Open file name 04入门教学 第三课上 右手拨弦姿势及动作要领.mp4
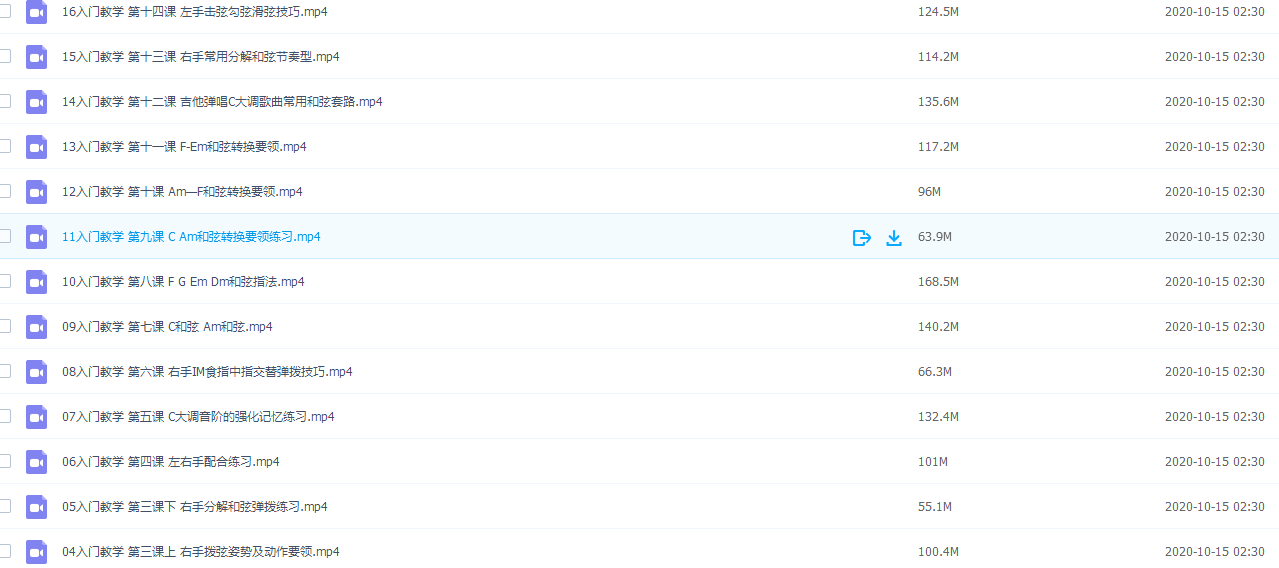The width and height of the screenshot is (1279, 568). coord(200,552)
